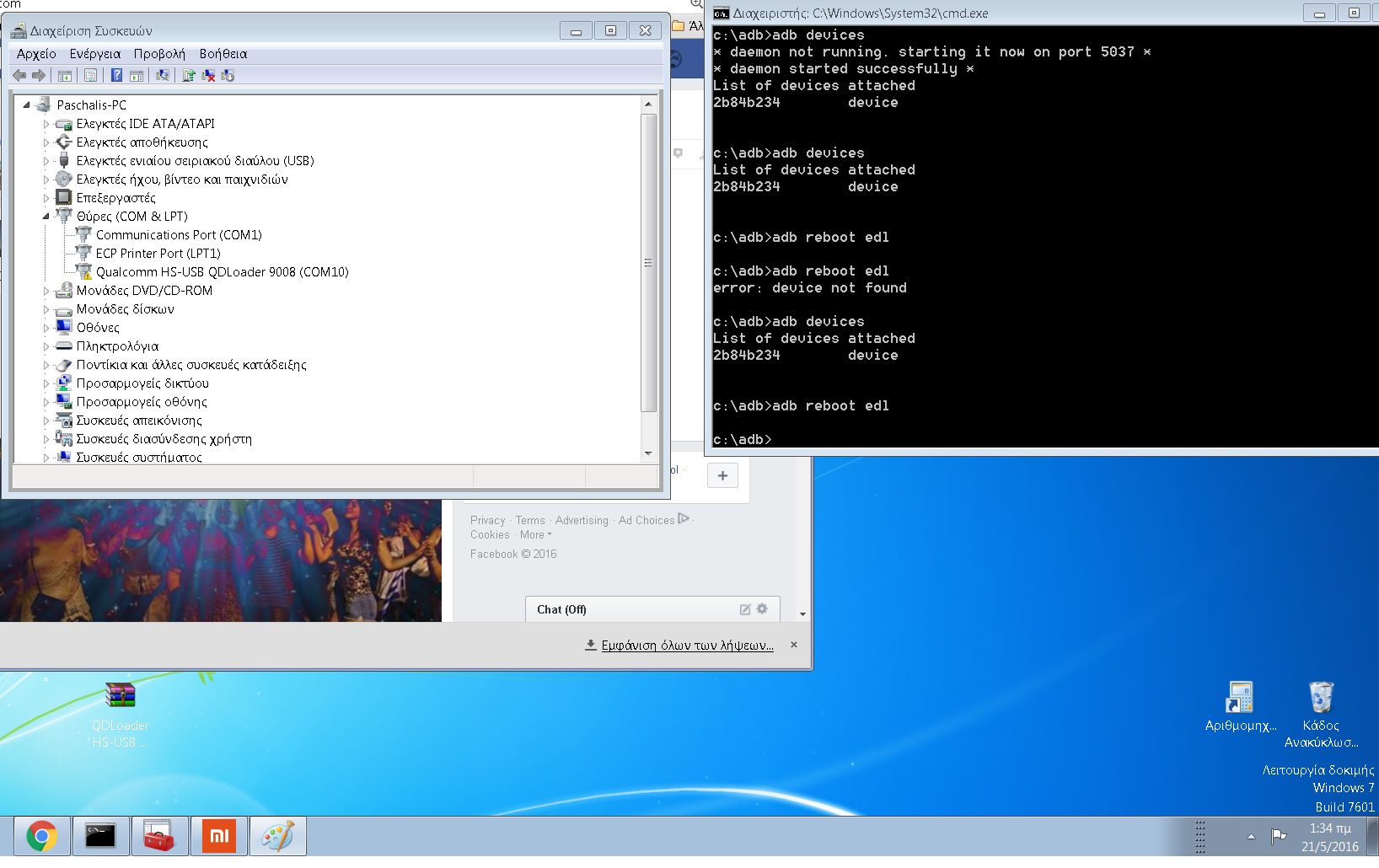Select Qualcomm HS-USB QDLoader 9008 (COM10) device

tap(222, 272)
